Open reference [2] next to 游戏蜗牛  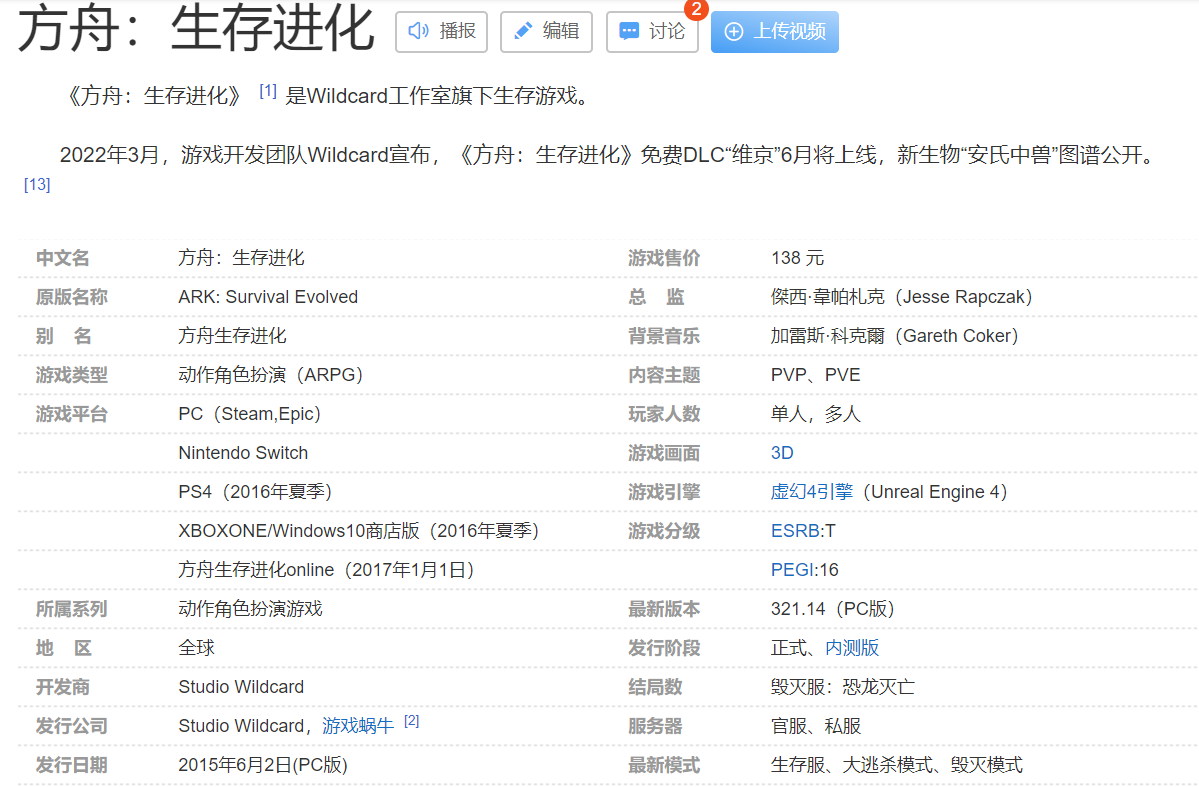click(411, 721)
